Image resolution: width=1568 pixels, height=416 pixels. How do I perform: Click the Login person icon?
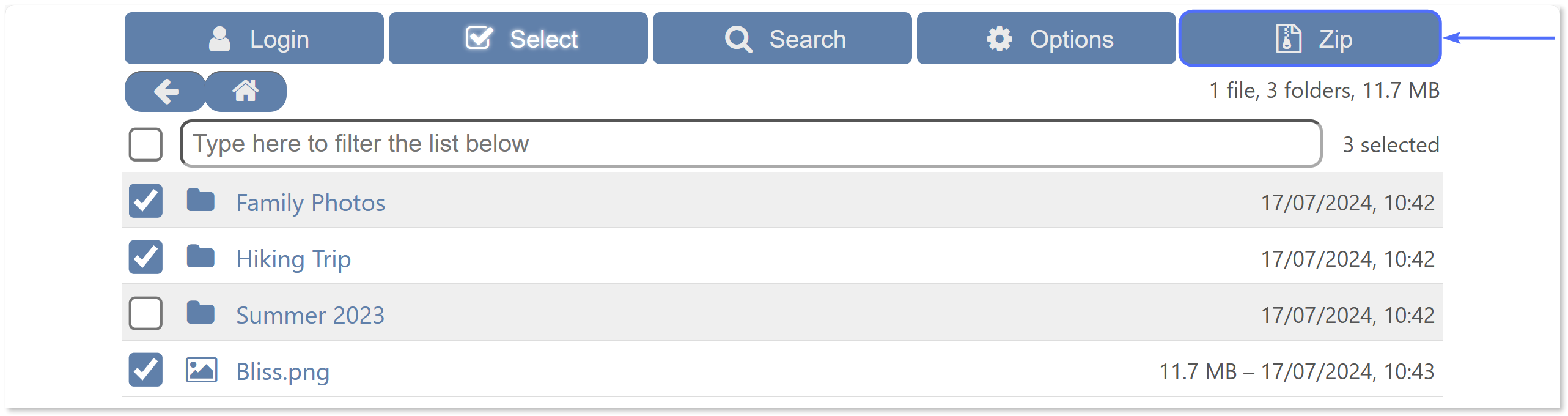(220, 38)
